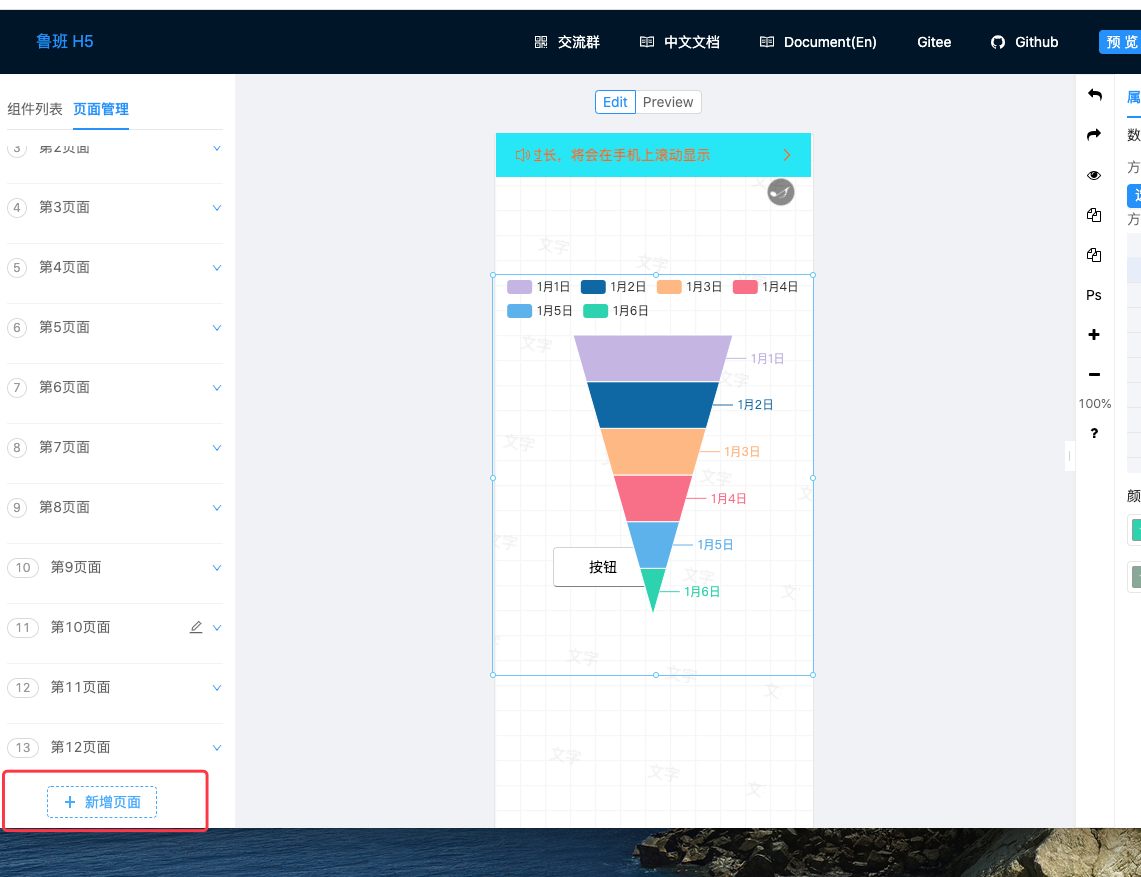Expand the 第10页面 dropdown chevron
Viewport: 1141px width, 877px height.
217,627
